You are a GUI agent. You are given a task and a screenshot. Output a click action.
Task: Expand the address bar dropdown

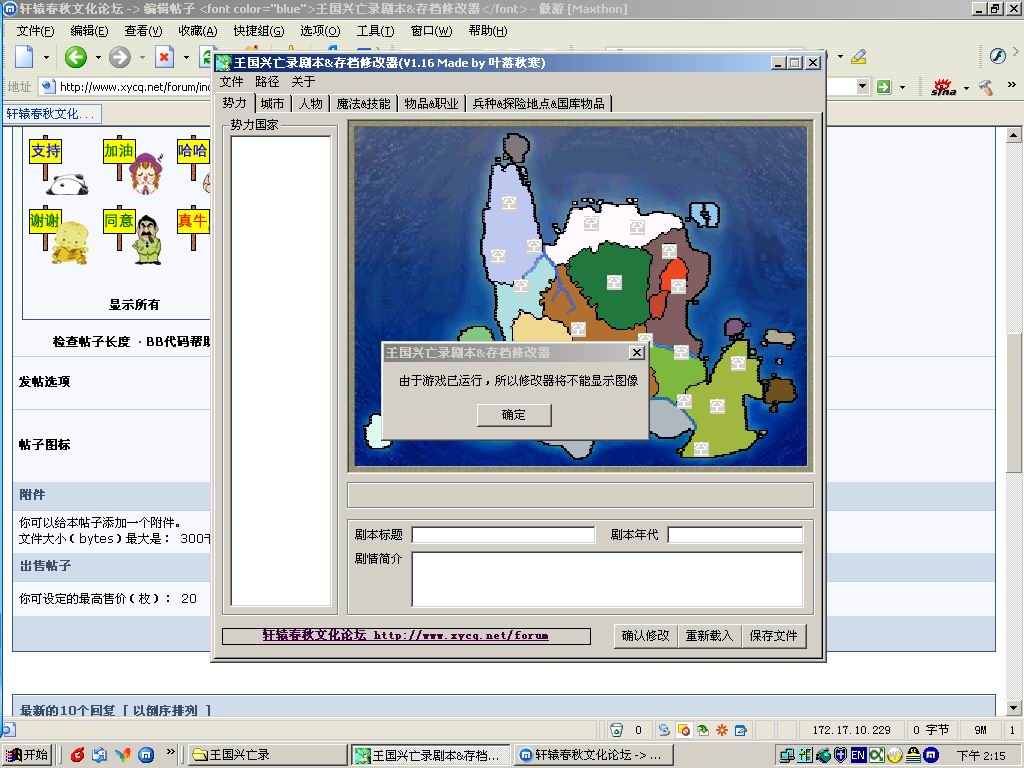pos(863,87)
